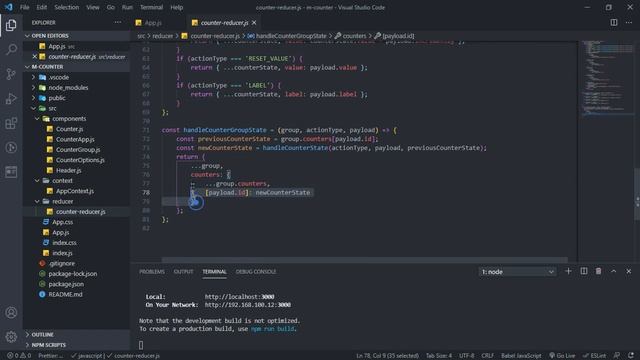Image resolution: width=640 pixels, height=360 pixels.
Task: Expand the node_modules folder
Action: click(x=68, y=87)
